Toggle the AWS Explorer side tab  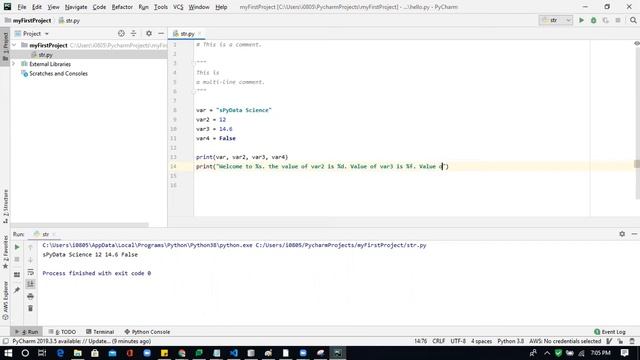pos(5,300)
